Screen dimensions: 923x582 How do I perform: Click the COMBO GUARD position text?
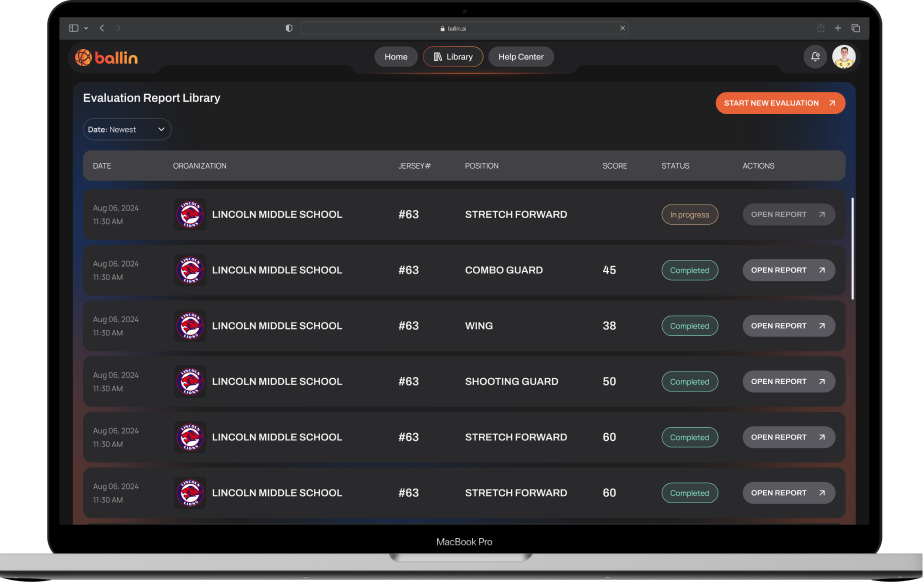(x=504, y=270)
